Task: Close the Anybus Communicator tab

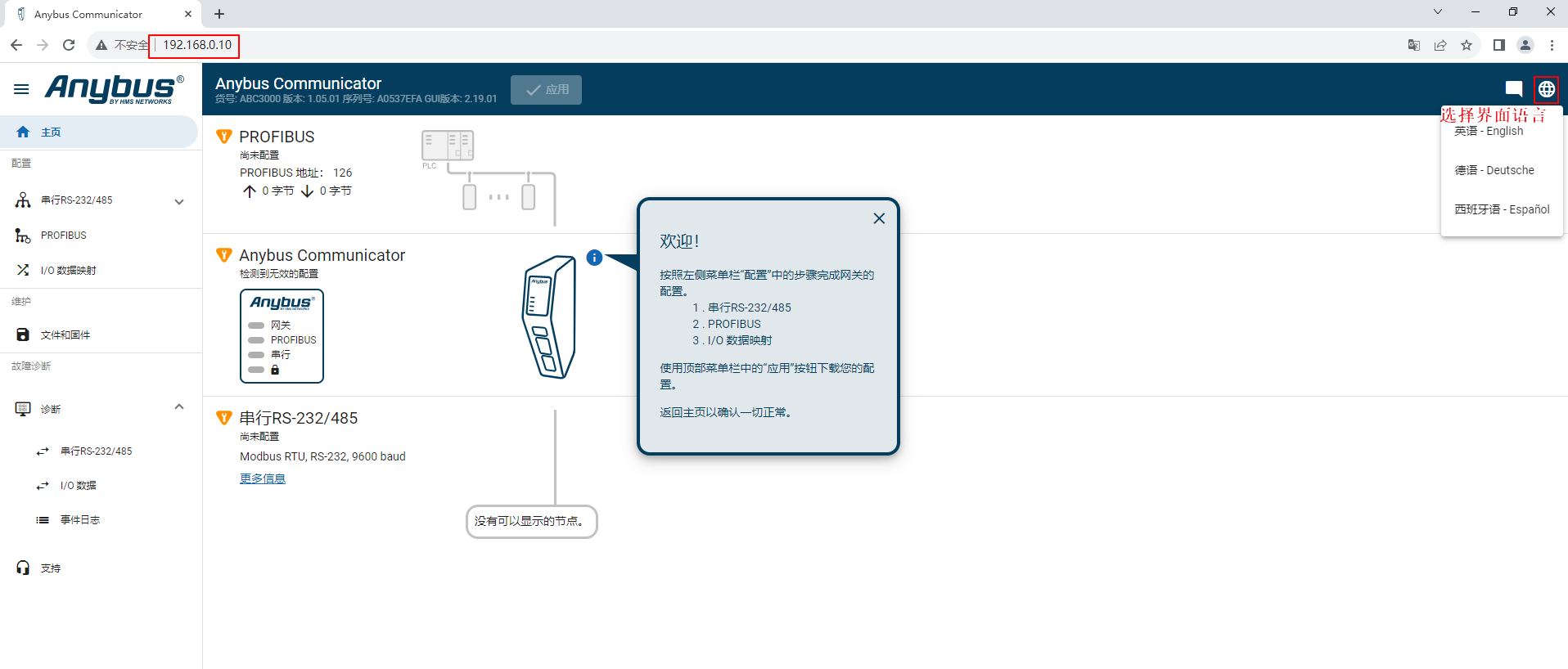Action: tap(188, 14)
